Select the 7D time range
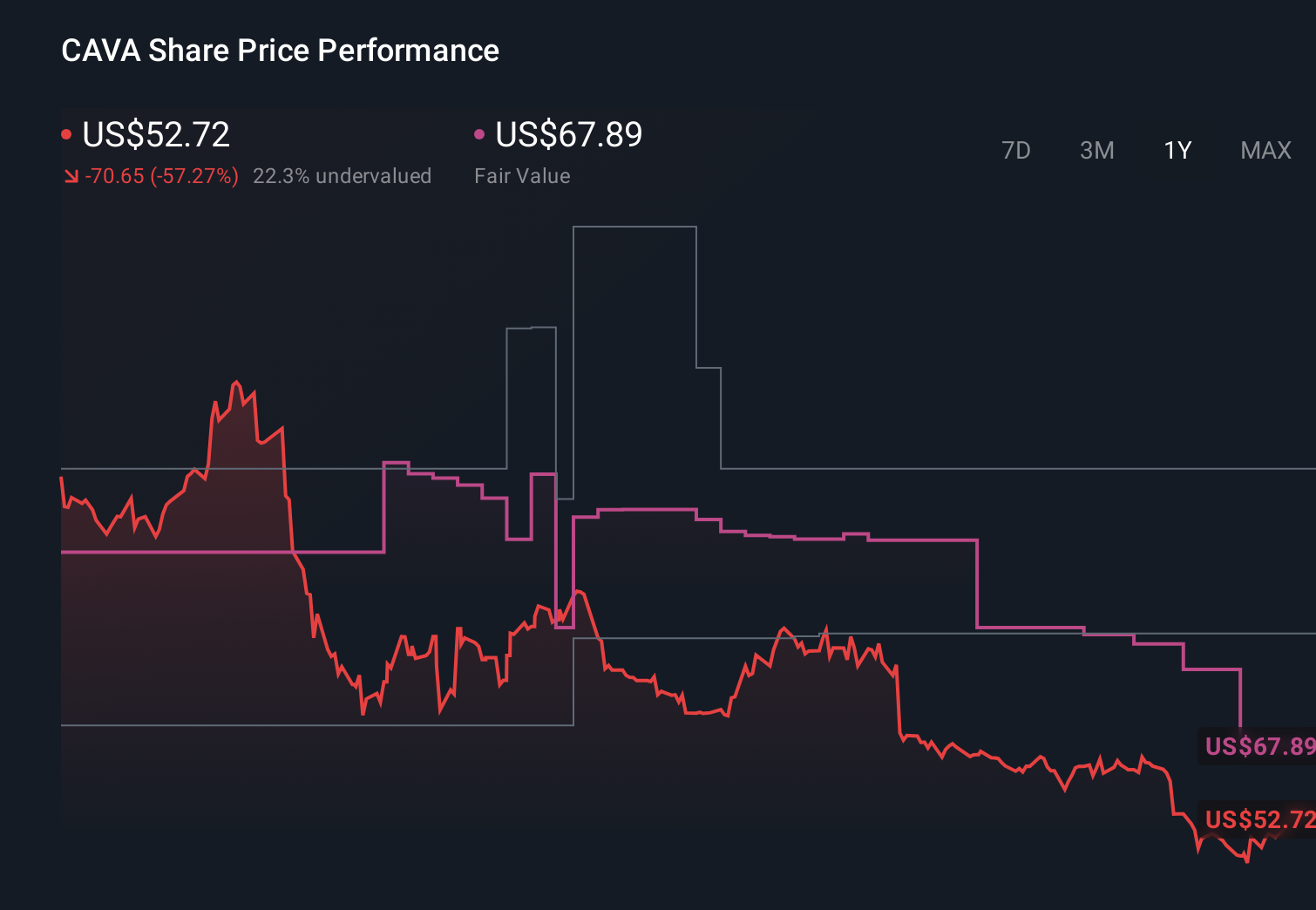Screen dimensions: 1316x910 click(1017, 150)
